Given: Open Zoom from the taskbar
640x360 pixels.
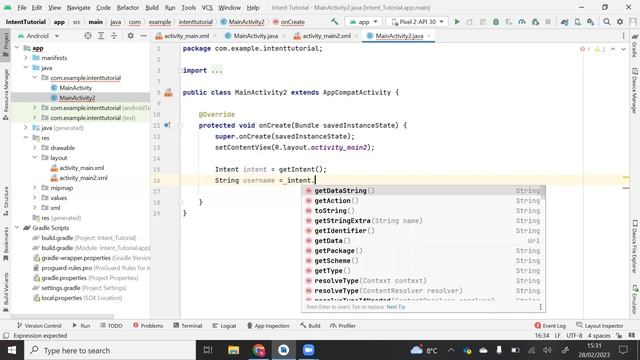Looking at the screenshot, I should pyautogui.click(x=309, y=350).
